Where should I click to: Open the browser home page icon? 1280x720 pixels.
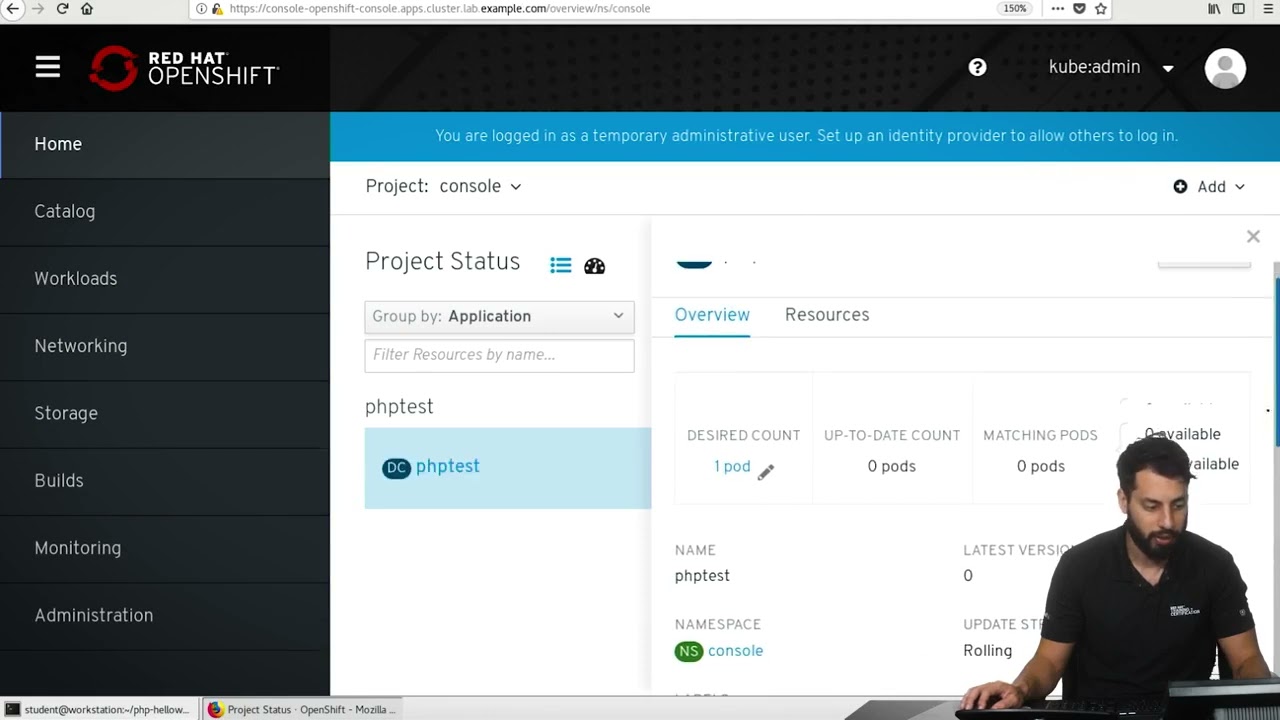(x=87, y=8)
